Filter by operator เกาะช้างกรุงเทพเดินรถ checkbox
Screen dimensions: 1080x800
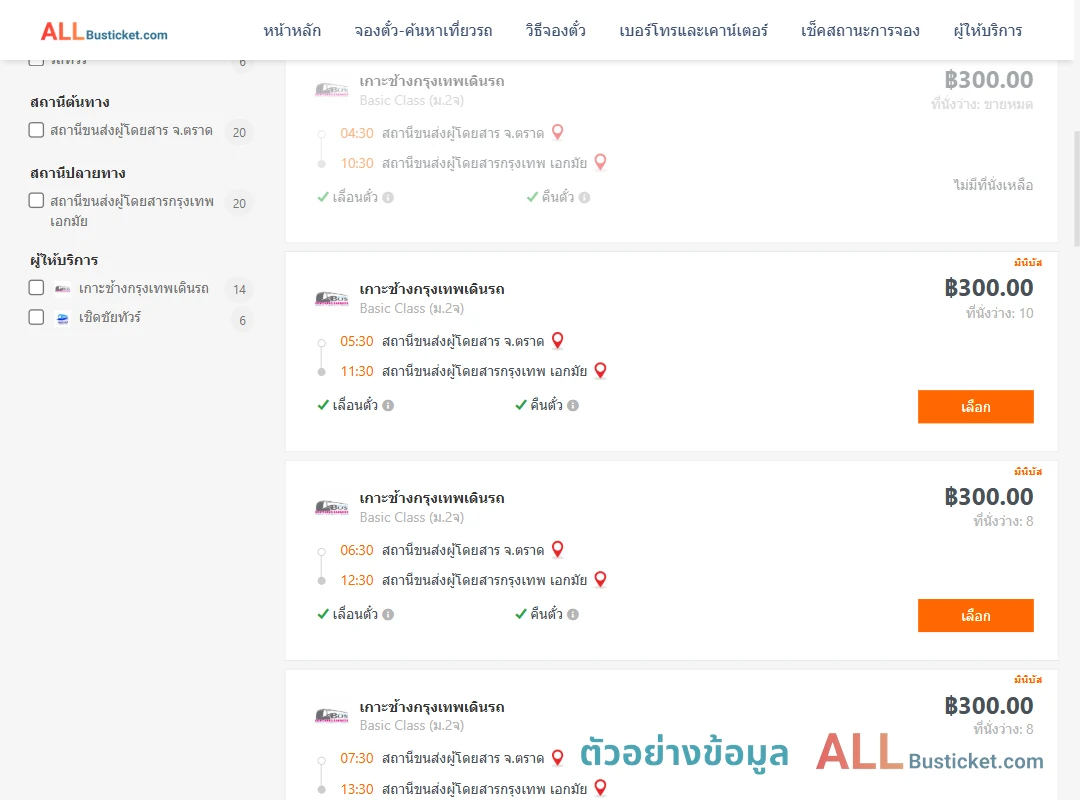point(37,287)
